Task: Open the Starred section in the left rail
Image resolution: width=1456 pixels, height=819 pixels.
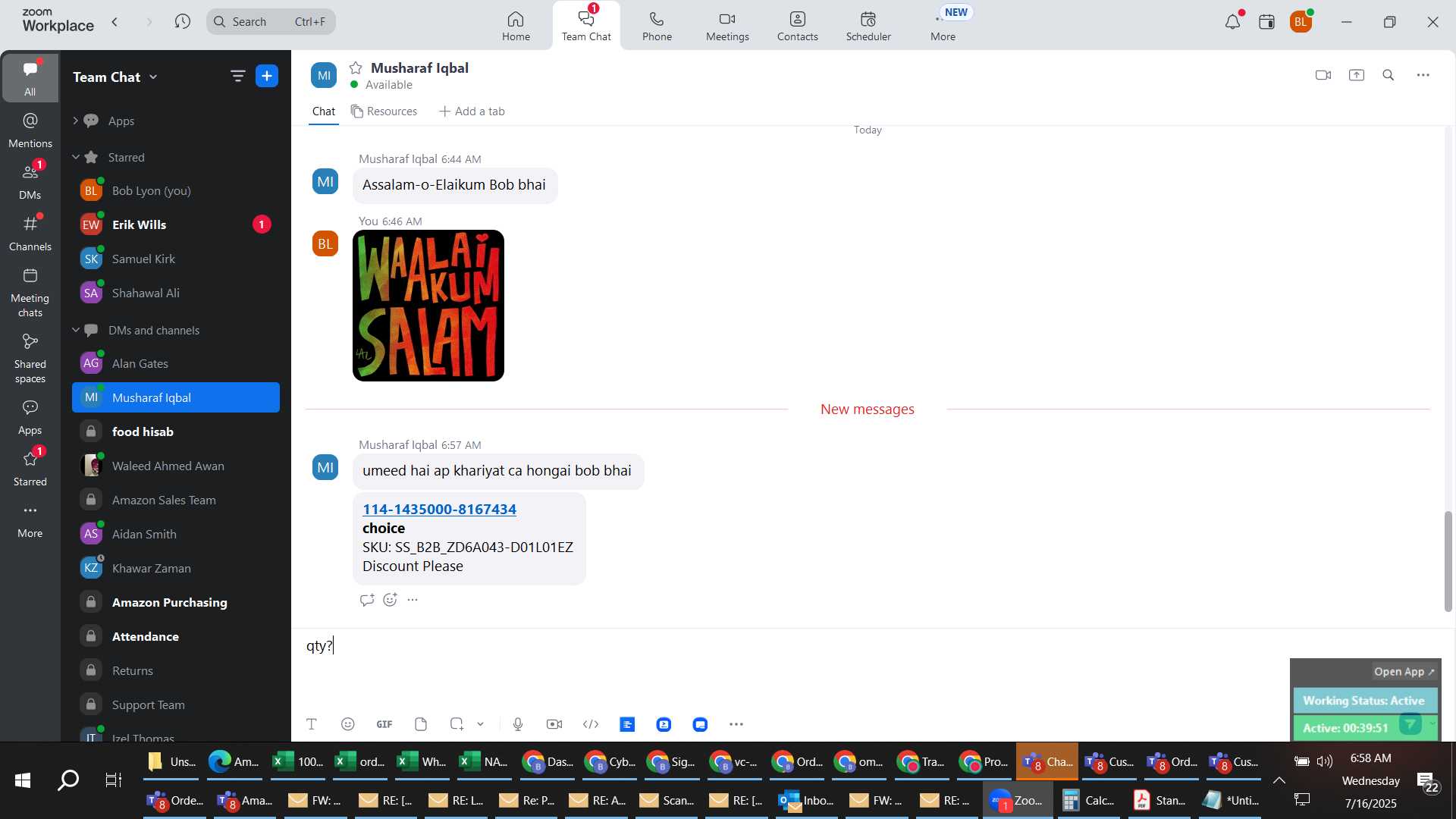Action: (x=30, y=468)
